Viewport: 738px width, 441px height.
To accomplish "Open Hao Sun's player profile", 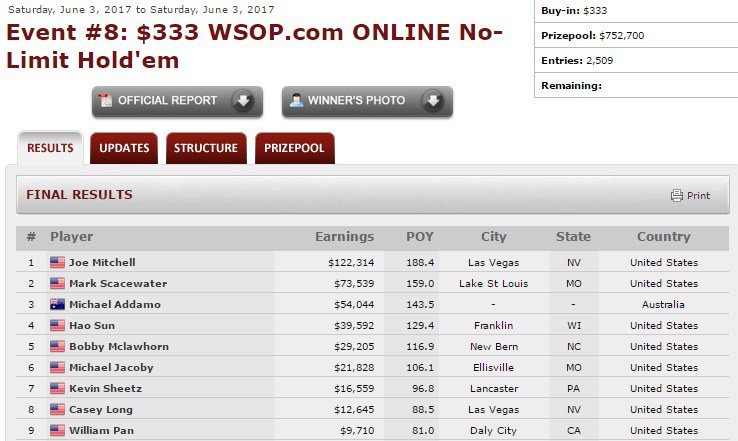I will [x=92, y=325].
